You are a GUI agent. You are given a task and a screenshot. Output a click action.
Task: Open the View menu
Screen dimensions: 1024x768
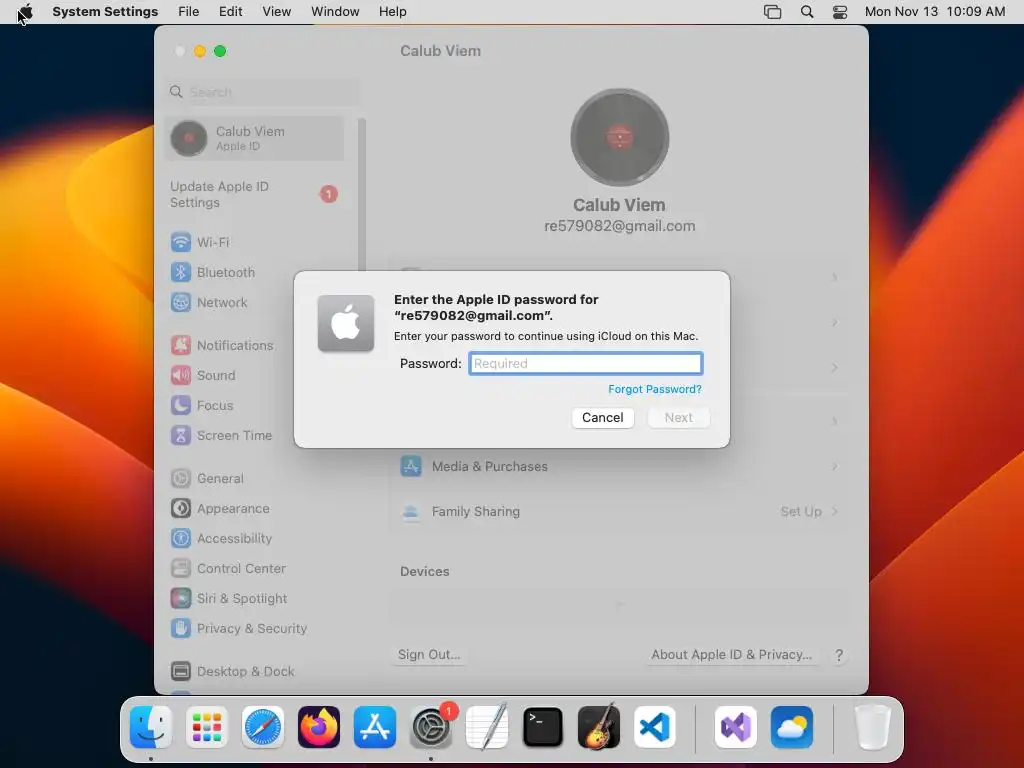276,12
